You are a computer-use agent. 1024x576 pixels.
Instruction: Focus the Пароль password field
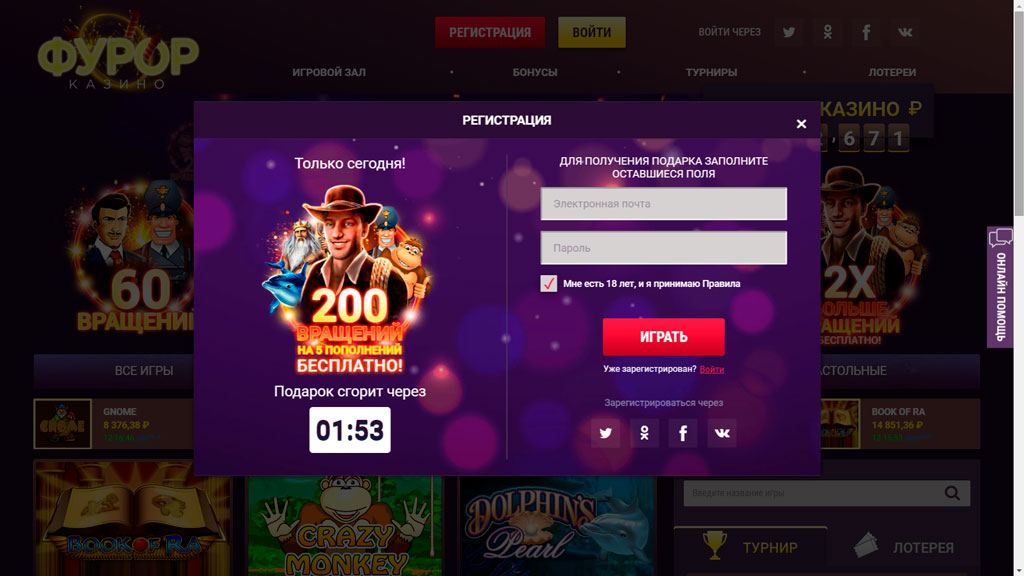[x=663, y=248]
